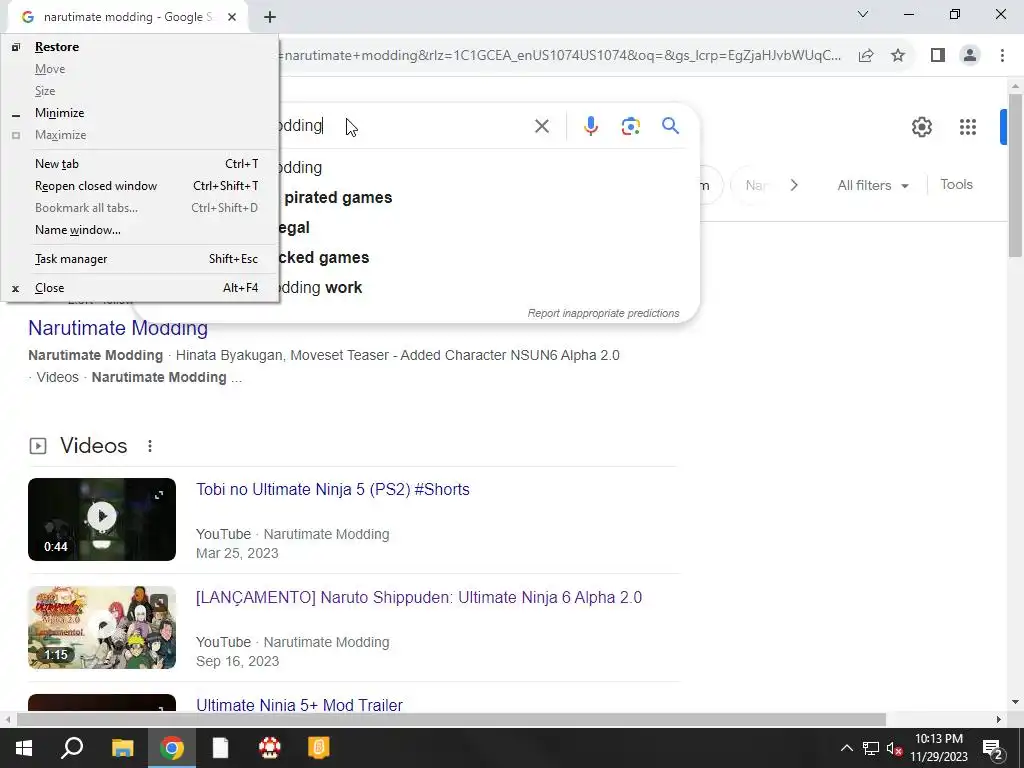This screenshot has height=768, width=1024.
Task: Bookmark this tab with star icon
Action: [x=898, y=56]
